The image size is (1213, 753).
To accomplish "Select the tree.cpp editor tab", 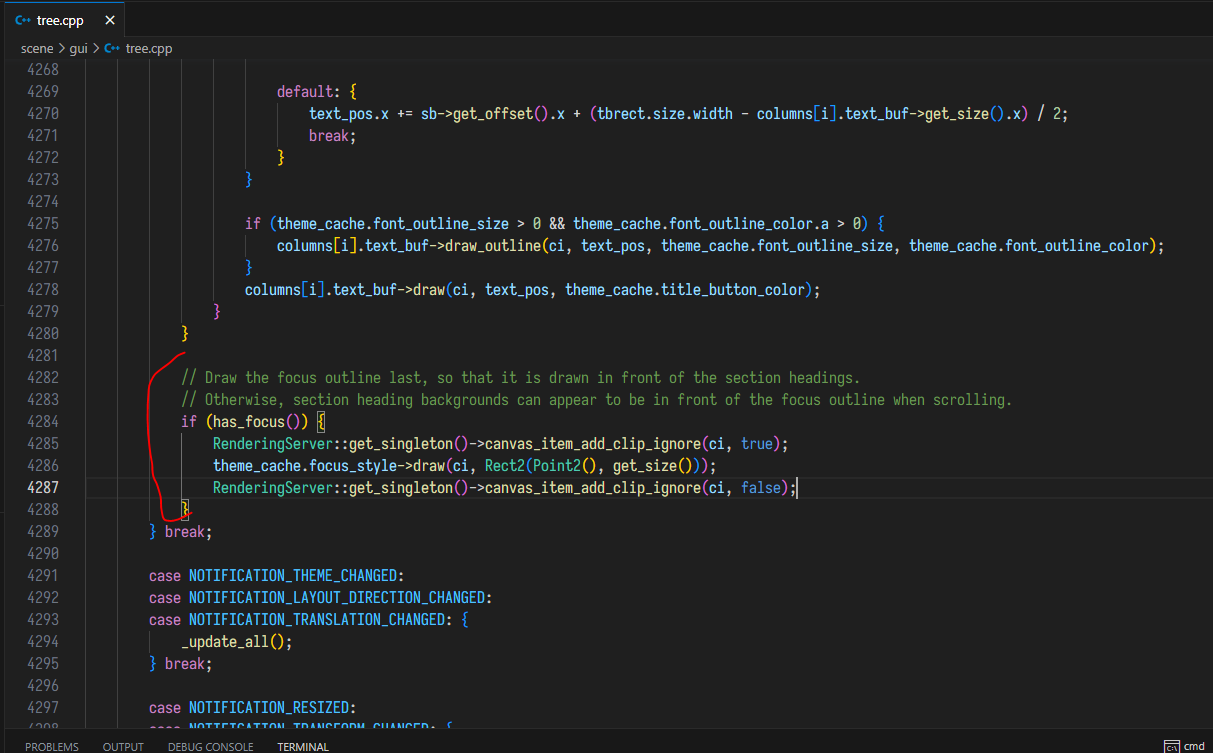I will click(60, 19).
